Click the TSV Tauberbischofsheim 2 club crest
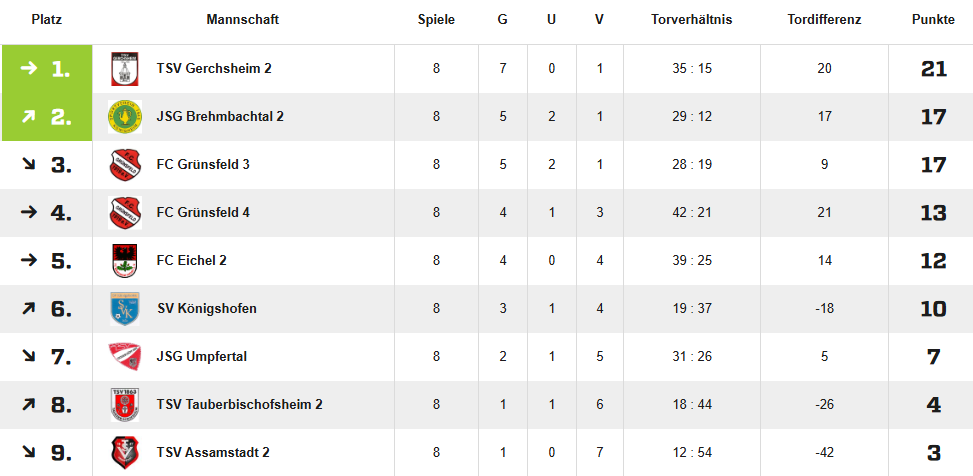Viewport: 973px width, 476px height. click(x=125, y=405)
